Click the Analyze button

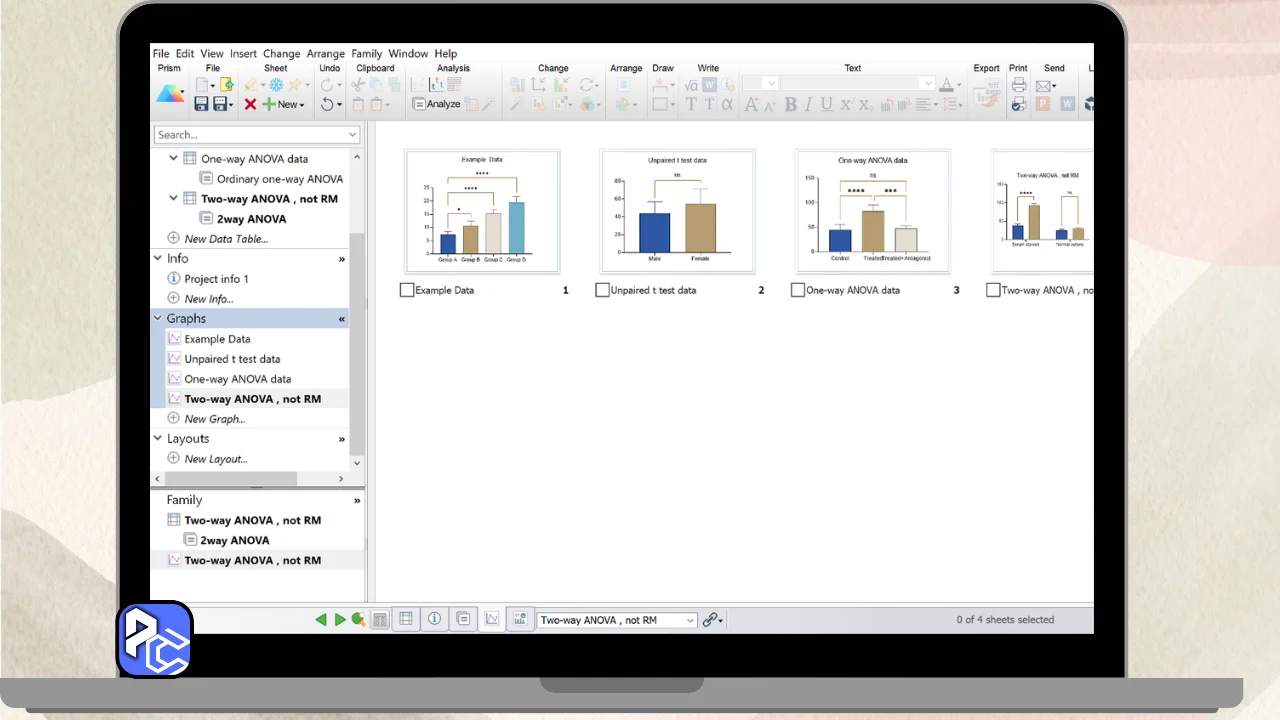coord(436,104)
